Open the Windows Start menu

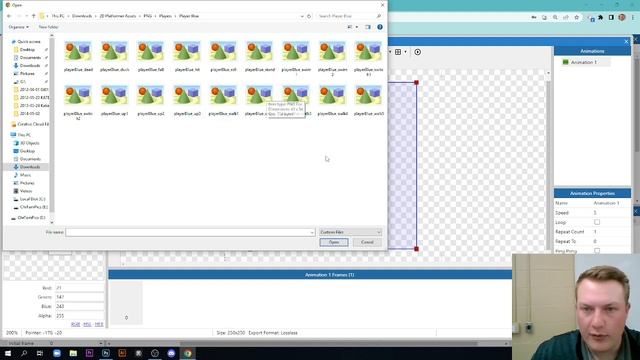tap(8, 353)
